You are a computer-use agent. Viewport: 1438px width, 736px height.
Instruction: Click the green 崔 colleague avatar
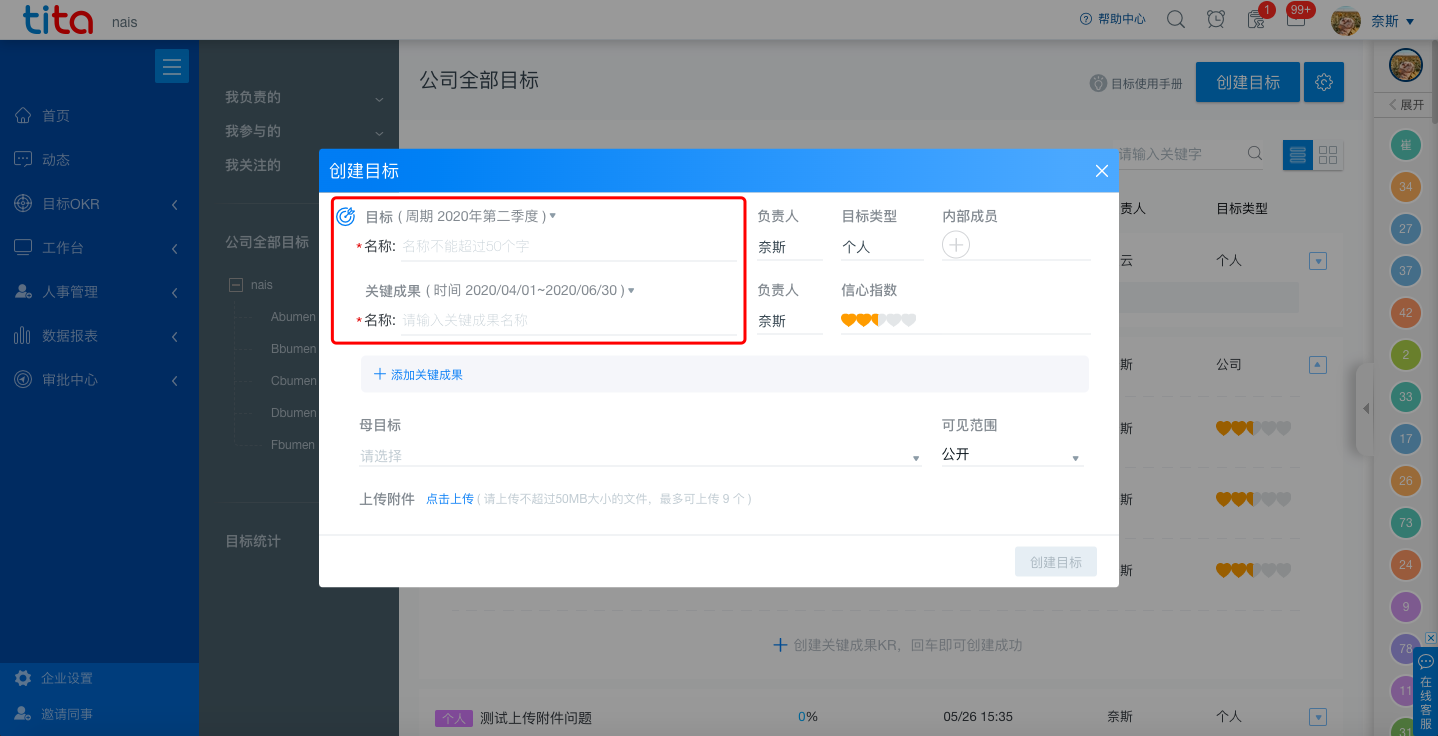[x=1406, y=146]
